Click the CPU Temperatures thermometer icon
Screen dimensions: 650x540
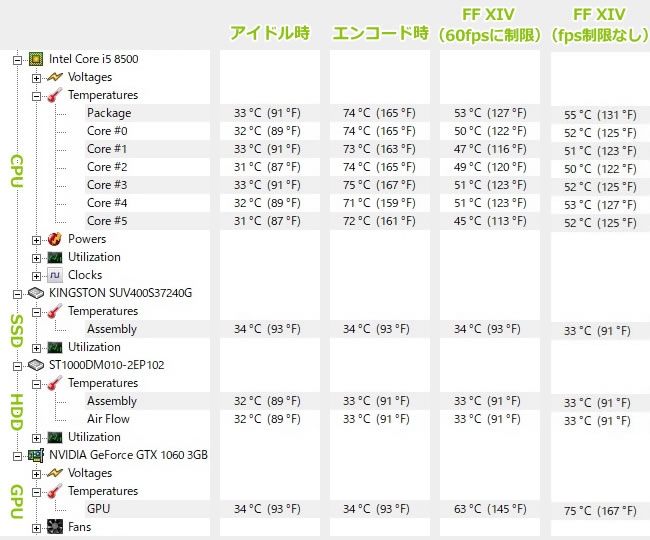[55, 95]
